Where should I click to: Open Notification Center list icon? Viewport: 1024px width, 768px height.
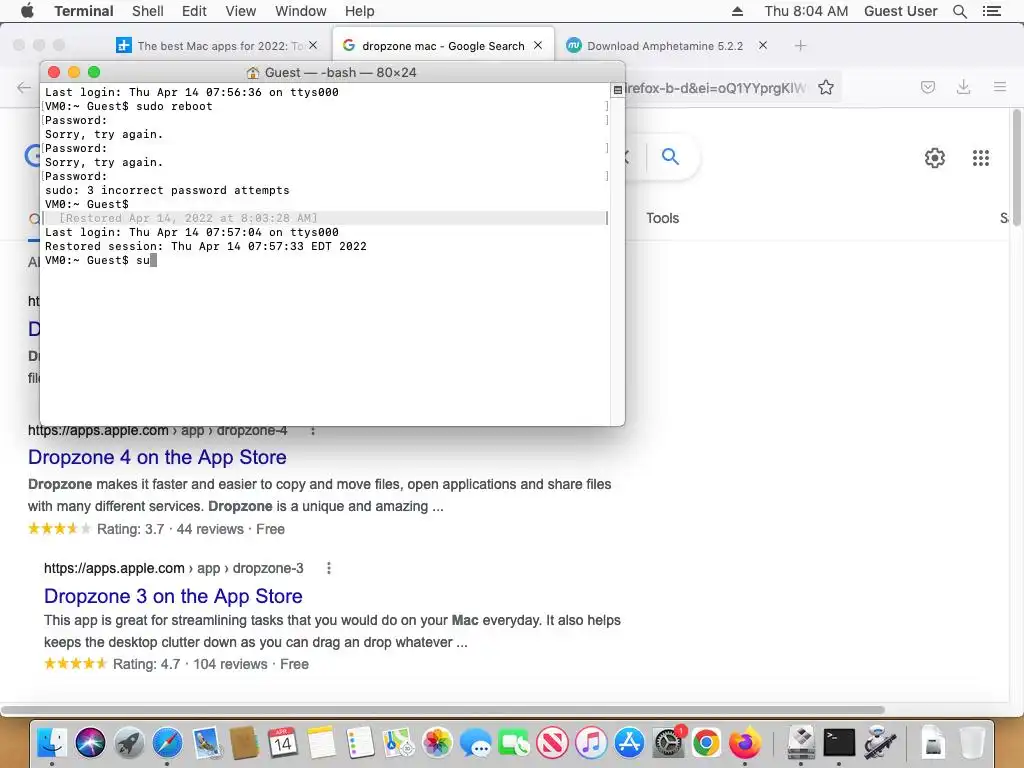[992, 11]
